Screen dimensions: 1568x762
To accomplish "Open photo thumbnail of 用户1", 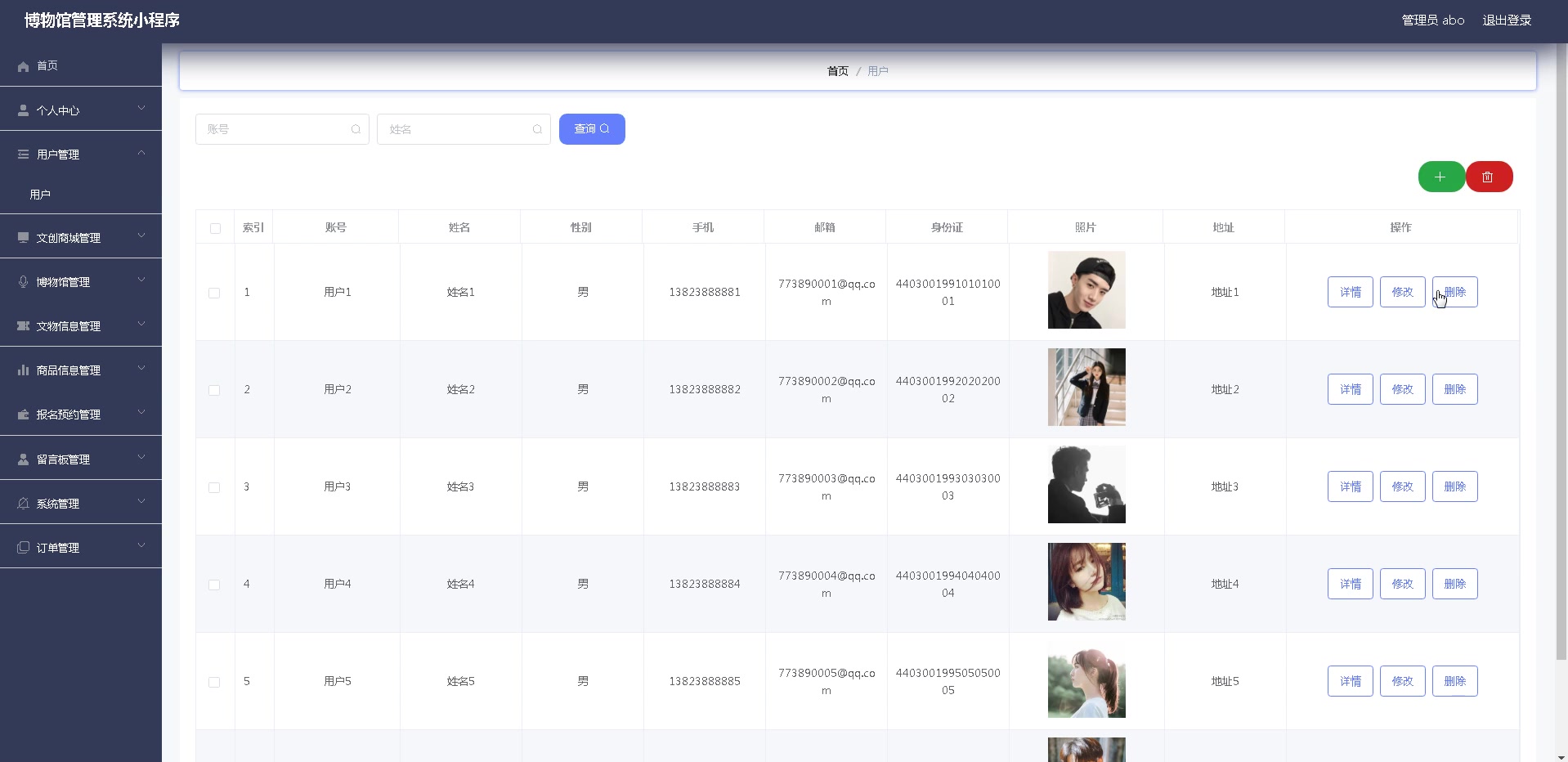I will tap(1086, 290).
